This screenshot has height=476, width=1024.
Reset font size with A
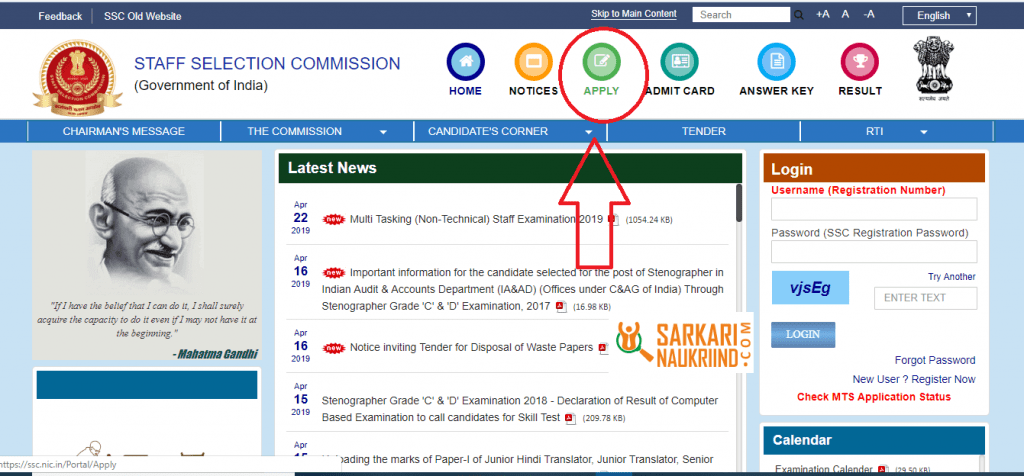click(845, 14)
